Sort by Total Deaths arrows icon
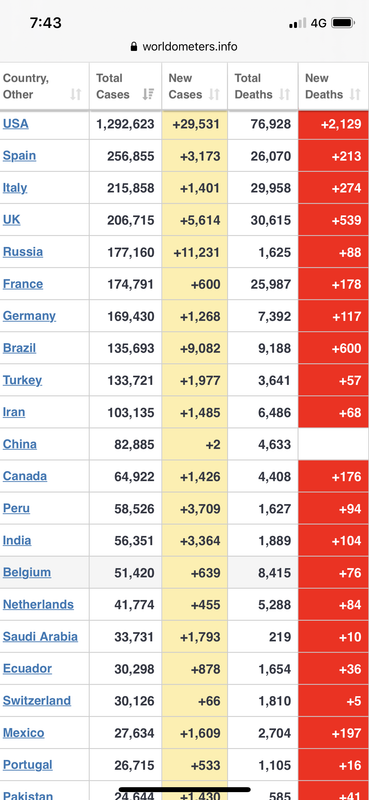The image size is (369, 800). tap(284, 94)
